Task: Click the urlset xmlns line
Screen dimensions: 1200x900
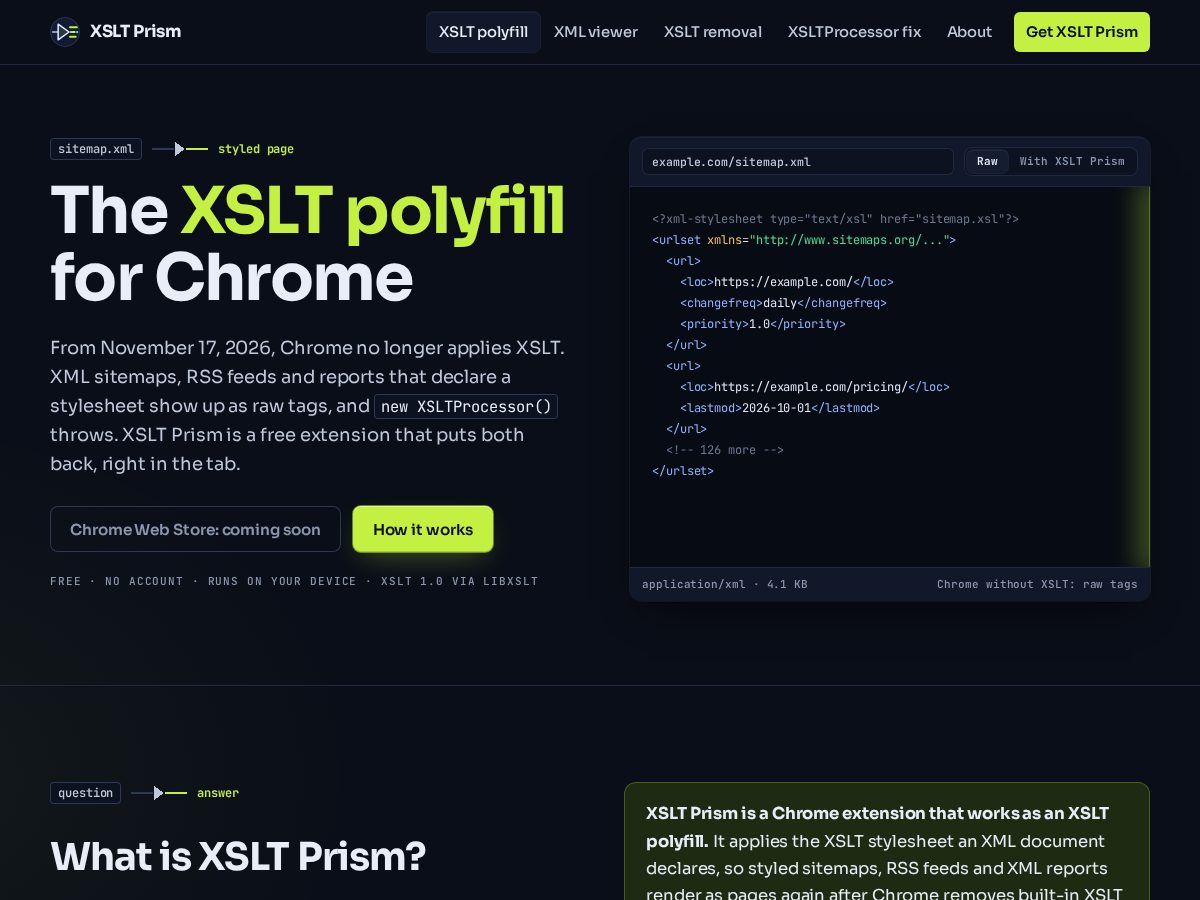Action: 804,240
